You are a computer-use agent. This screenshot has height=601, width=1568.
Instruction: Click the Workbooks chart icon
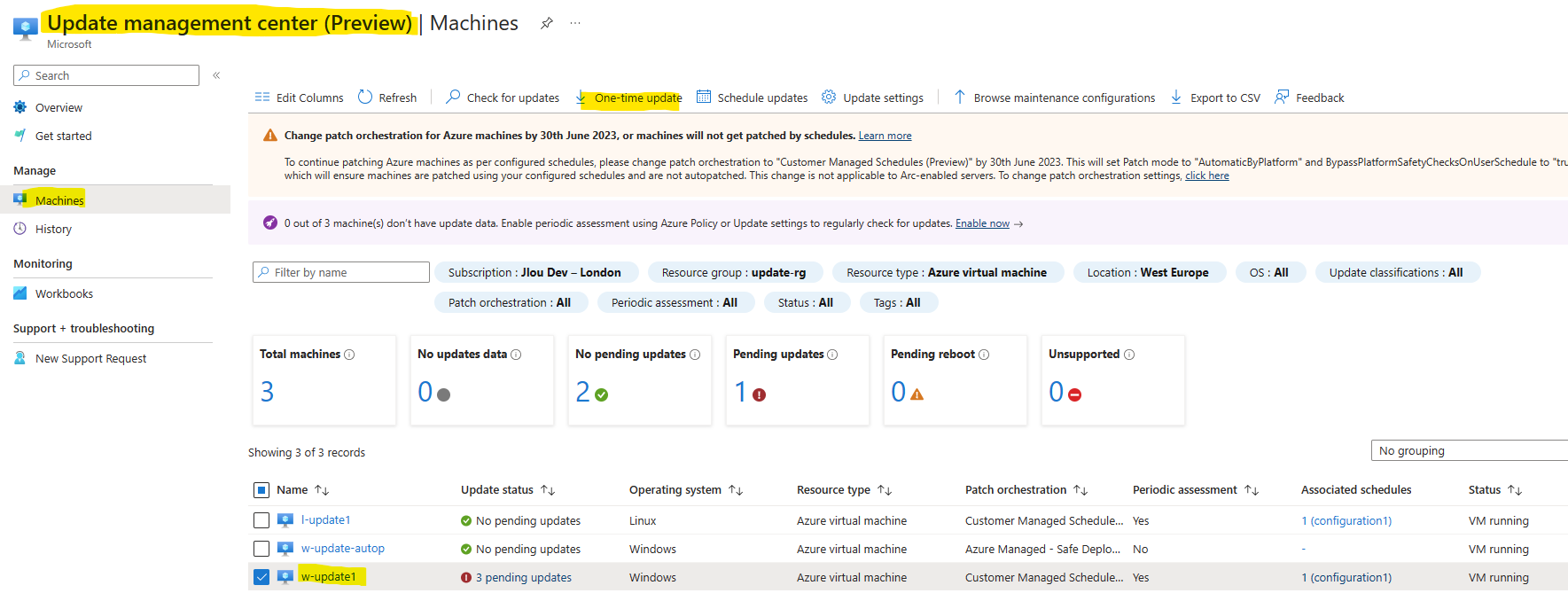click(20, 293)
